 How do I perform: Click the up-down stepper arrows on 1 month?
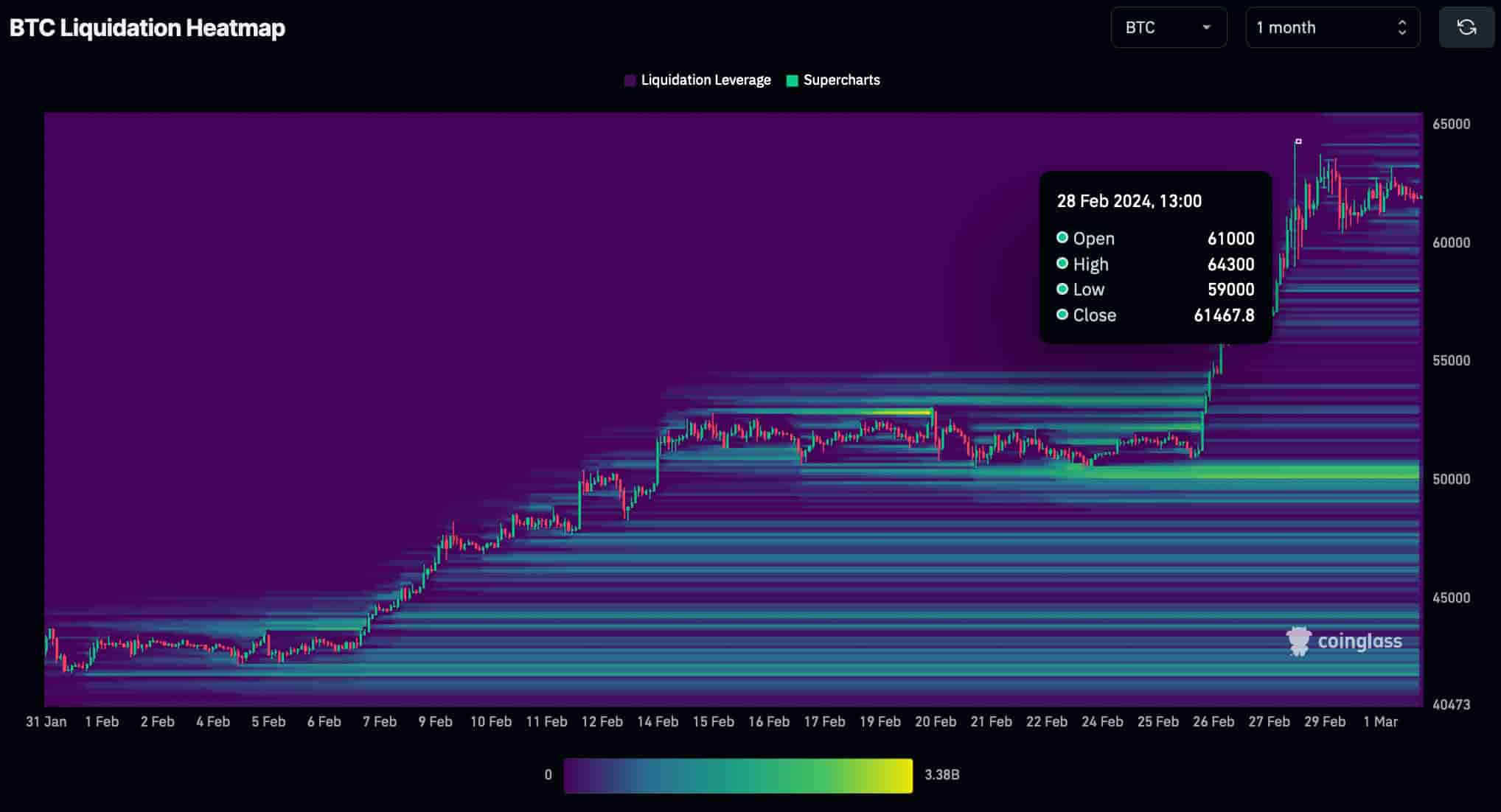click(1401, 27)
